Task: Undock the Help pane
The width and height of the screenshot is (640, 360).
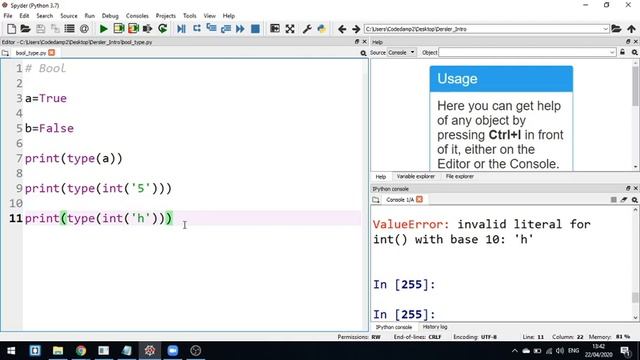Action: (x=628, y=42)
